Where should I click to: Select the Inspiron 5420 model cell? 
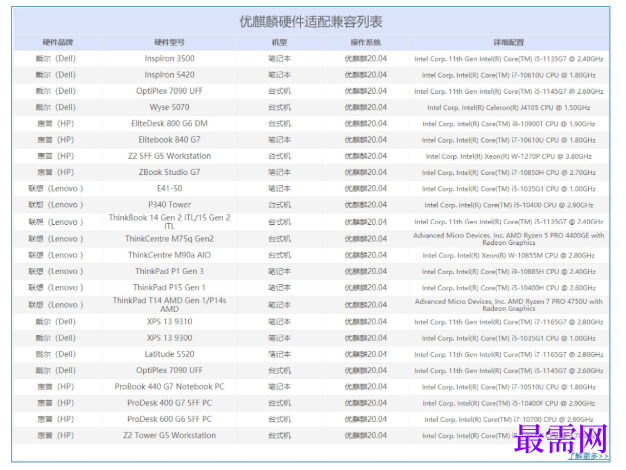[169, 75]
